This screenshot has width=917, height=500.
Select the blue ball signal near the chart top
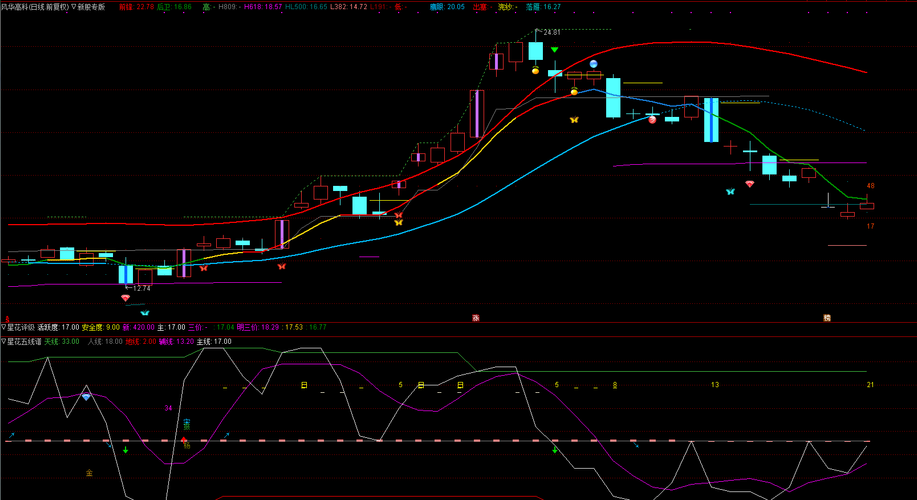[594, 64]
